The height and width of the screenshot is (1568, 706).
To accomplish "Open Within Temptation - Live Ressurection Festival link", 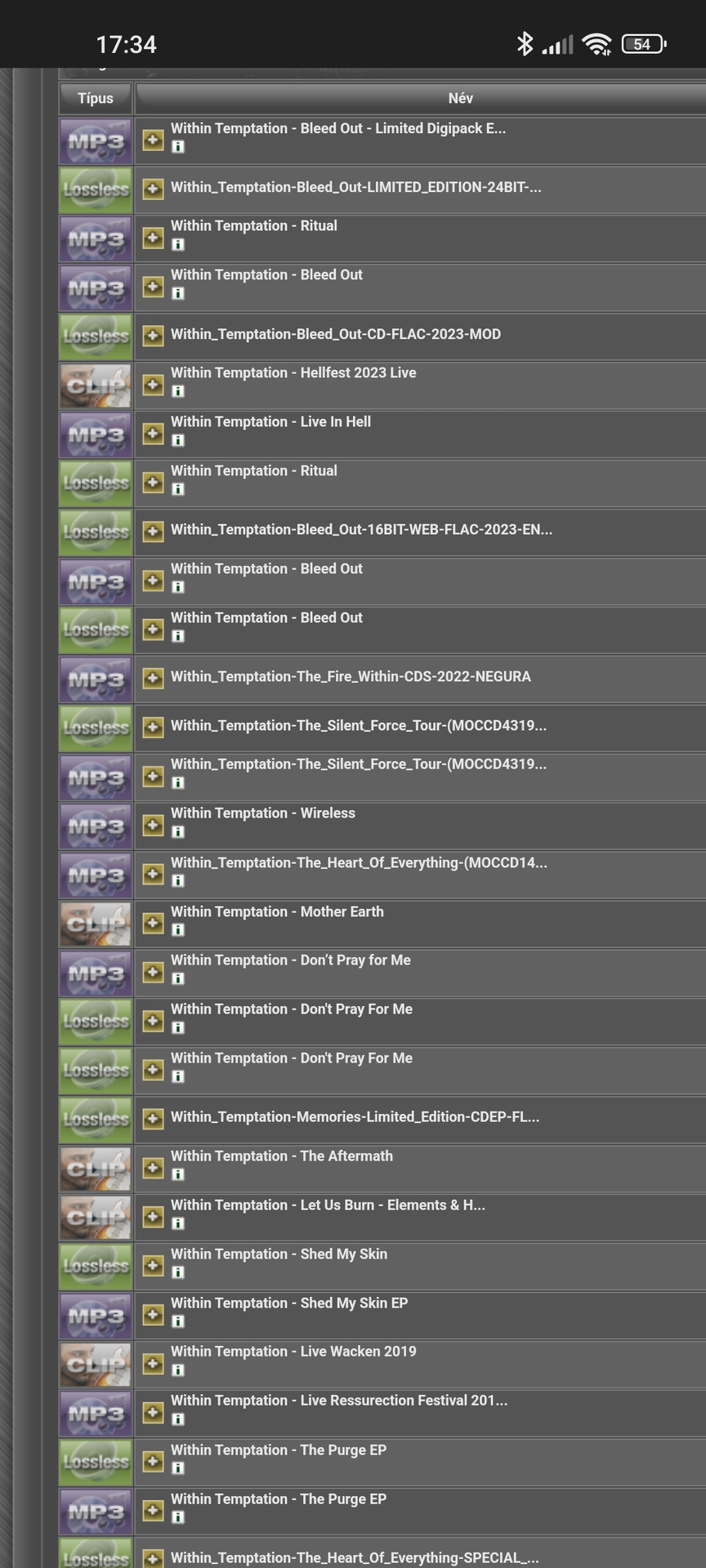I will [x=339, y=1400].
